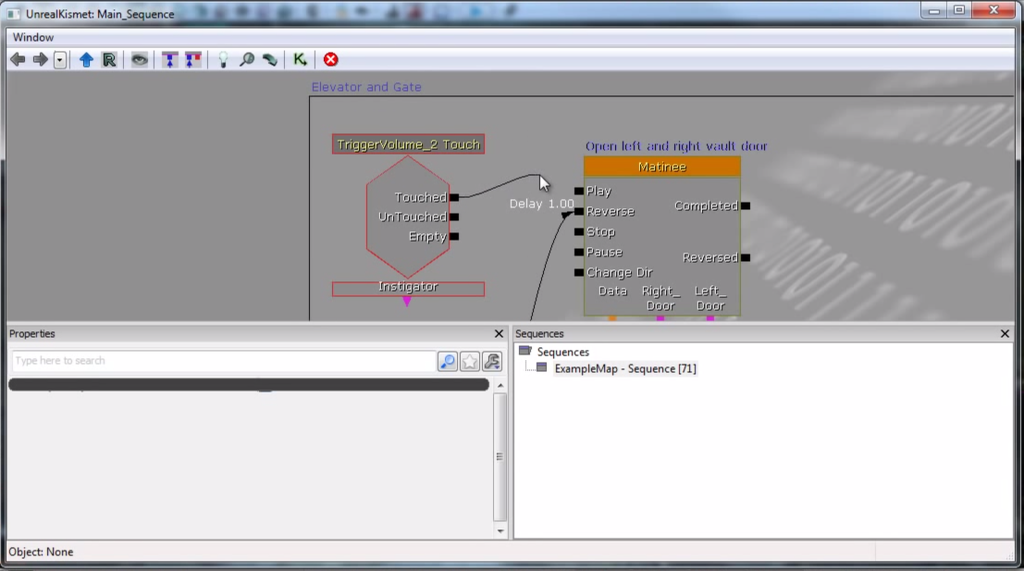Screen dimensions: 1024x571
Task: Go up to parent sequence
Action: click(x=86, y=60)
